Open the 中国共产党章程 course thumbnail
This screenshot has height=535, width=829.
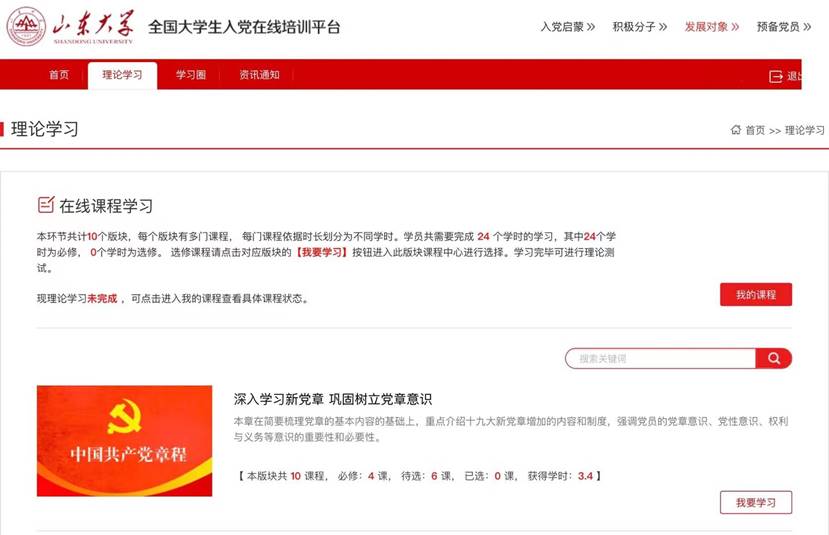124,441
